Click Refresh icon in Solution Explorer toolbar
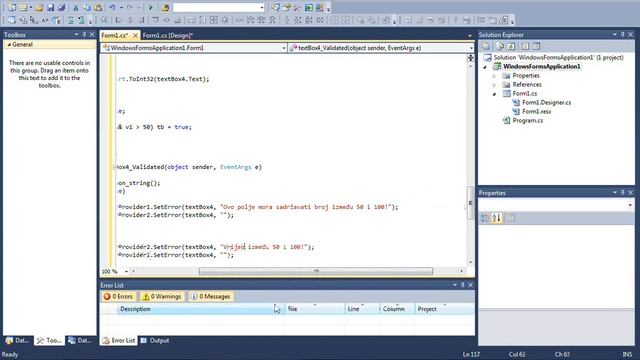Screen dimensions: 640x360 [511, 46]
